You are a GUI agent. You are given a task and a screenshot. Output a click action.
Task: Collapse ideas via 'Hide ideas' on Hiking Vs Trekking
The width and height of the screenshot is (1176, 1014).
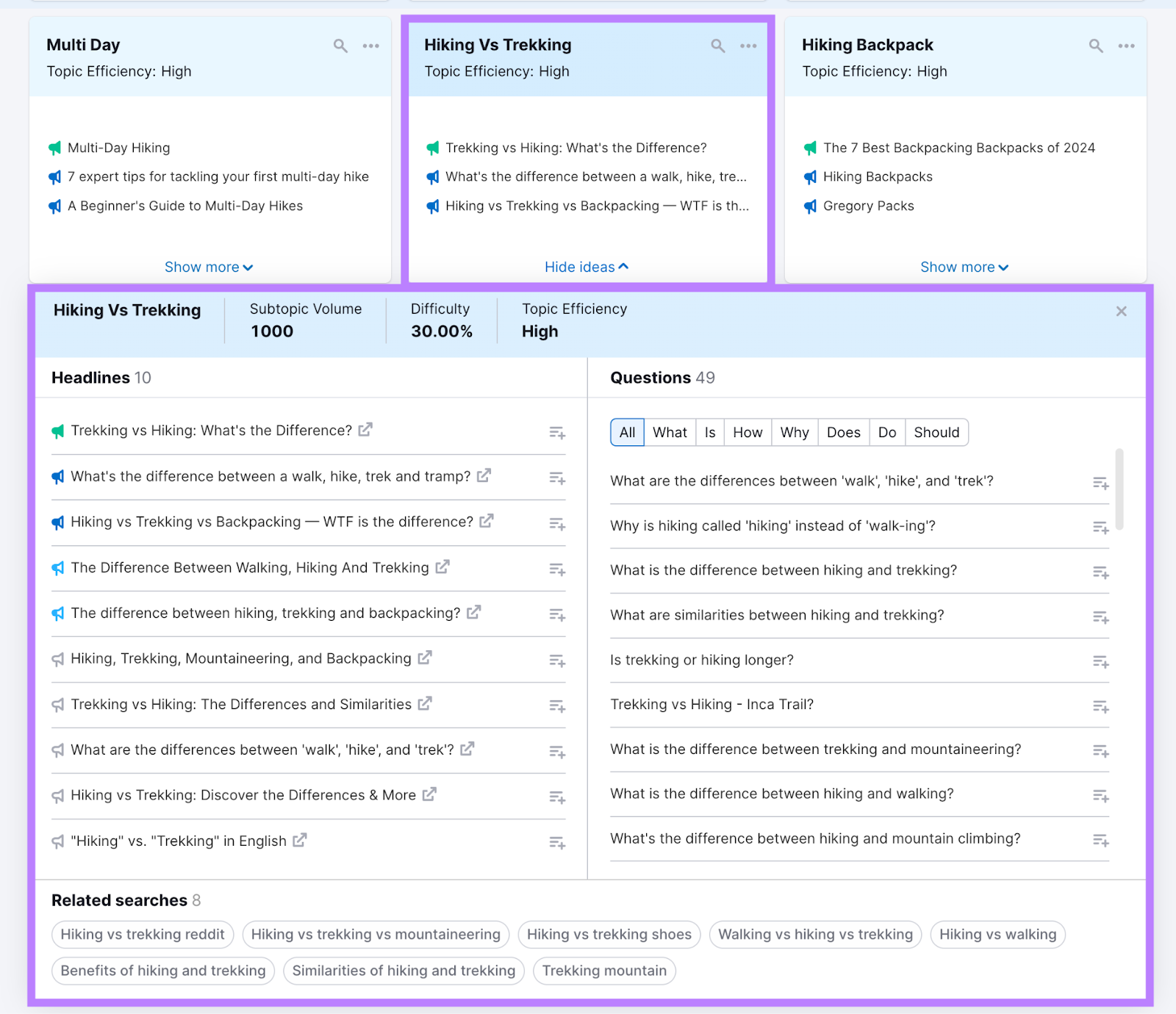pos(587,267)
